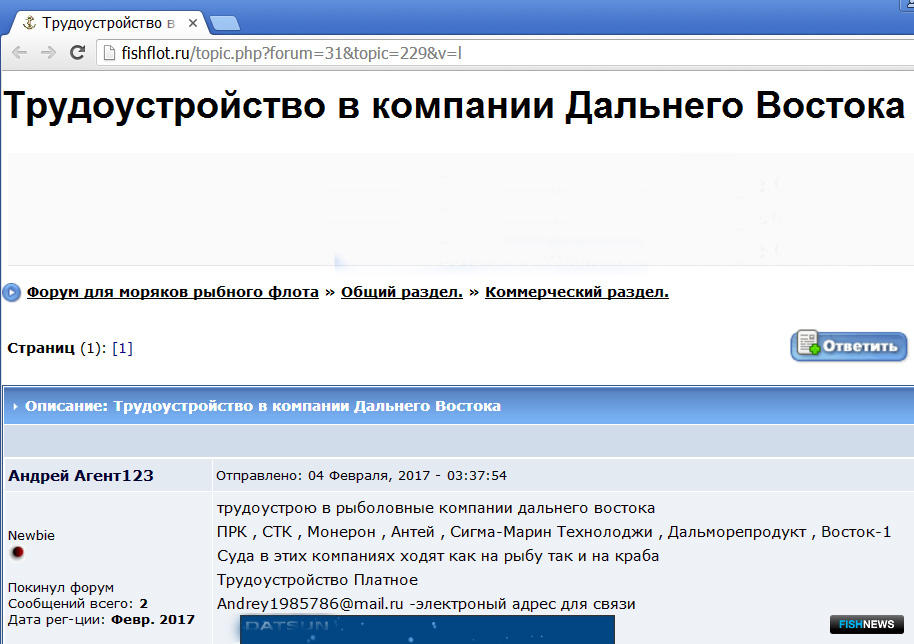Reload the page with refresh icon
914x644 pixels.
78,53
